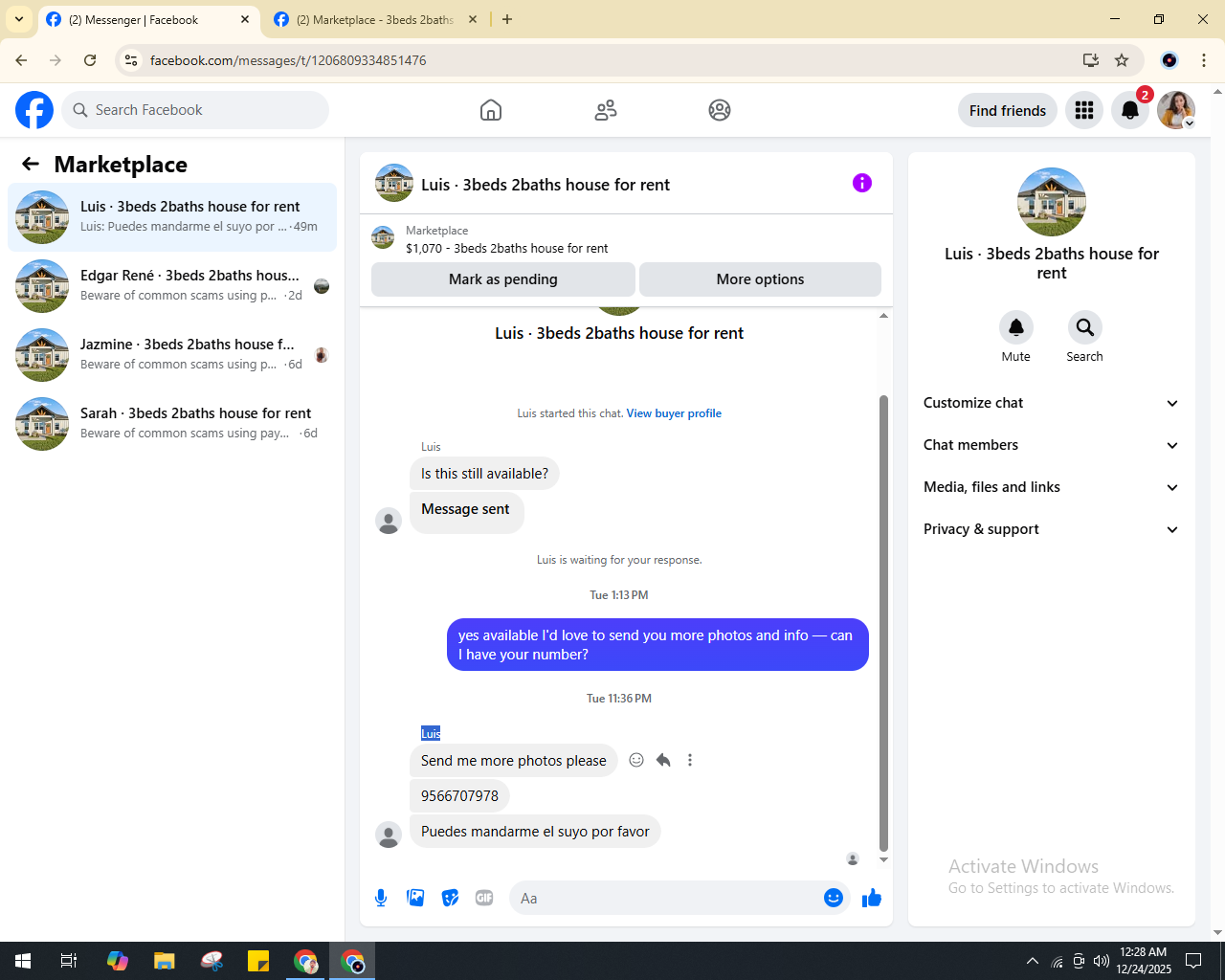
Task: Open View buyer profile link
Action: coord(674,413)
